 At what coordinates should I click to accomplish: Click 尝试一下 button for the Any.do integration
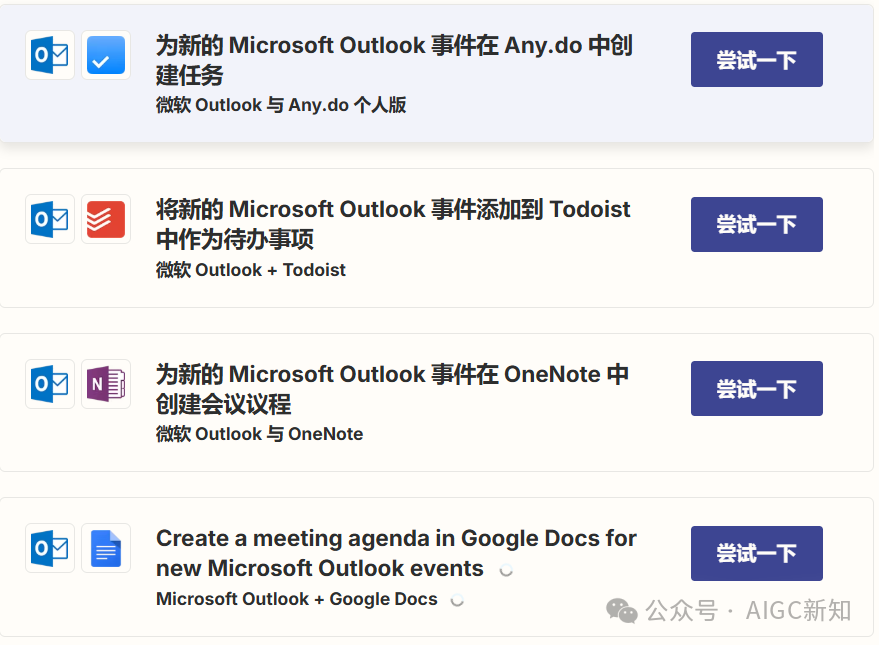point(756,59)
